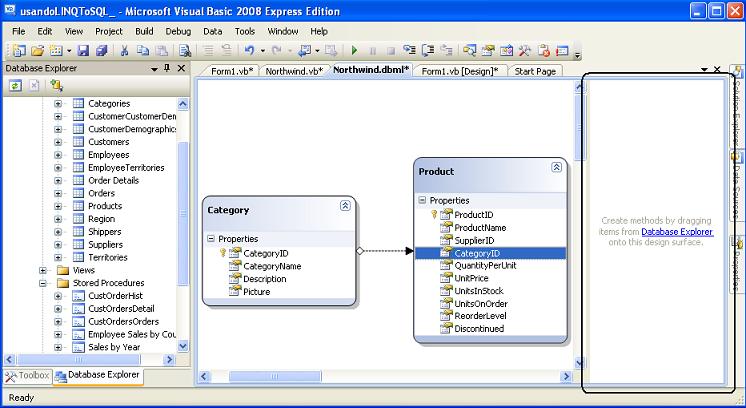746x408 pixels.
Task: Open the Navigate Backward dropdown arrow
Action: tap(317, 50)
